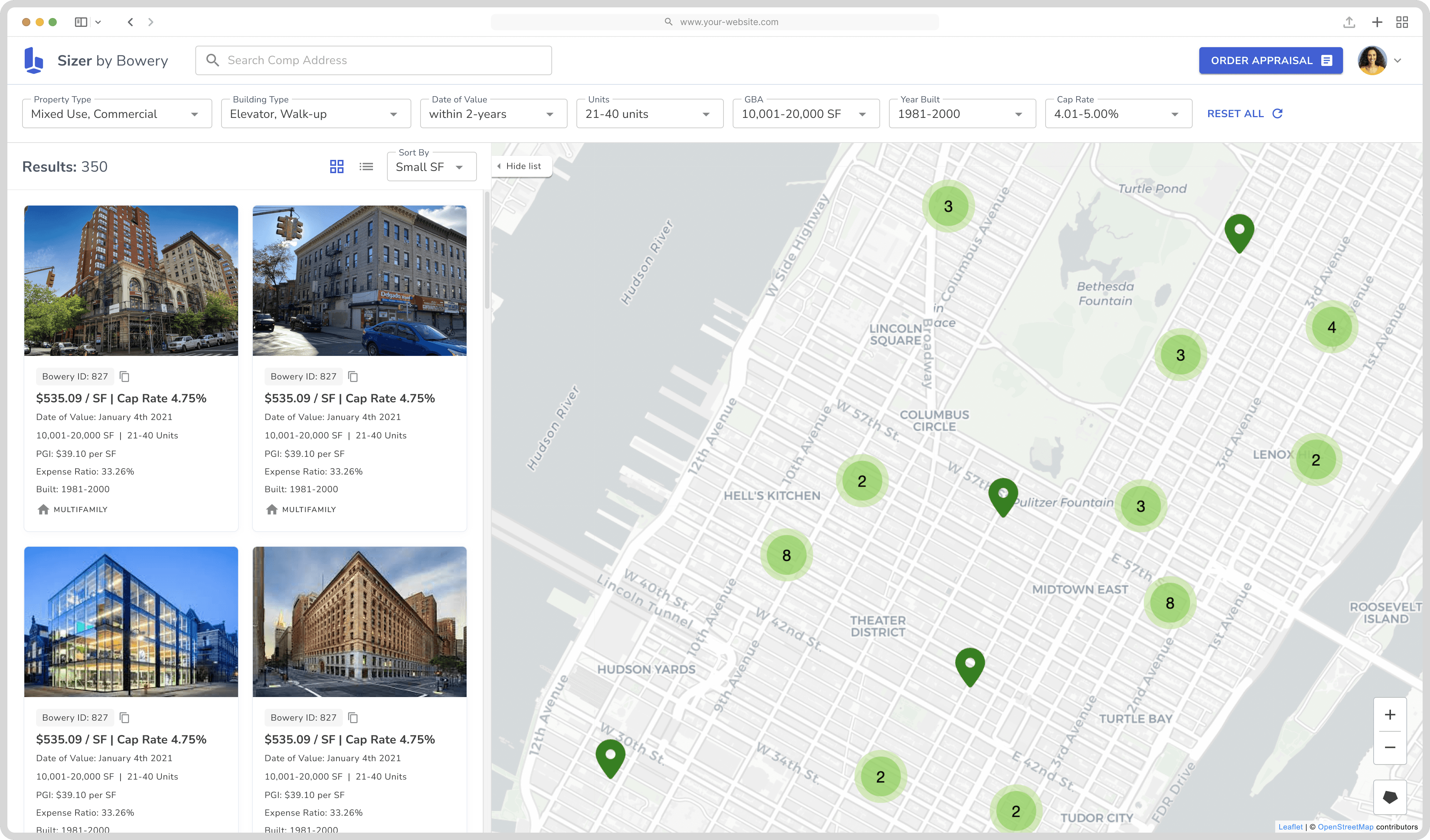Click the green map pin near Pulitzer Fountain

pos(1003,497)
